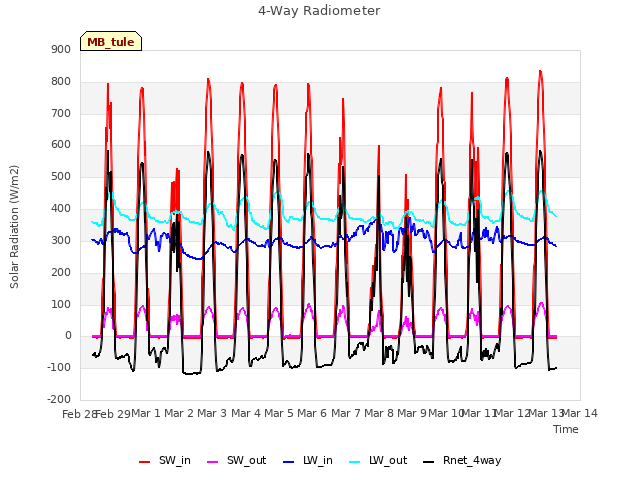Viewport: 640px width, 480px height.
Task: Click the Mar 3 x-axis label
Action: [x=212, y=413]
